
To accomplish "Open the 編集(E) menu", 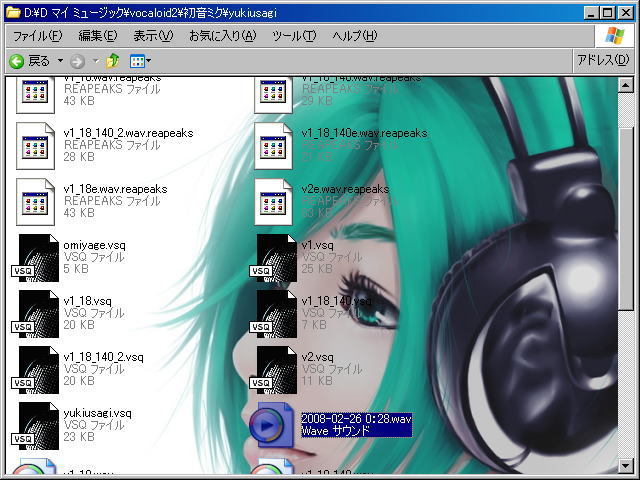I will pos(98,36).
